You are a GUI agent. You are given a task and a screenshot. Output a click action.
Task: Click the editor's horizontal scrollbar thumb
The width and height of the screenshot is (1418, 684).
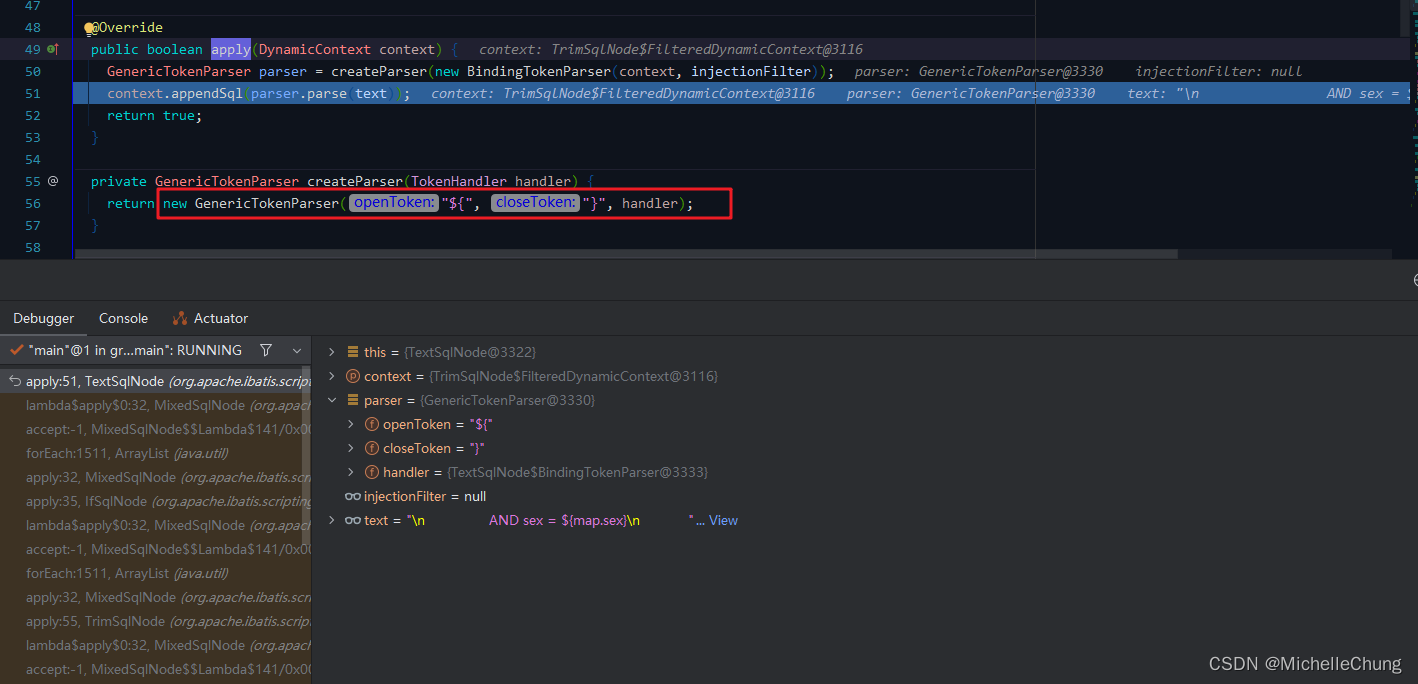626,254
